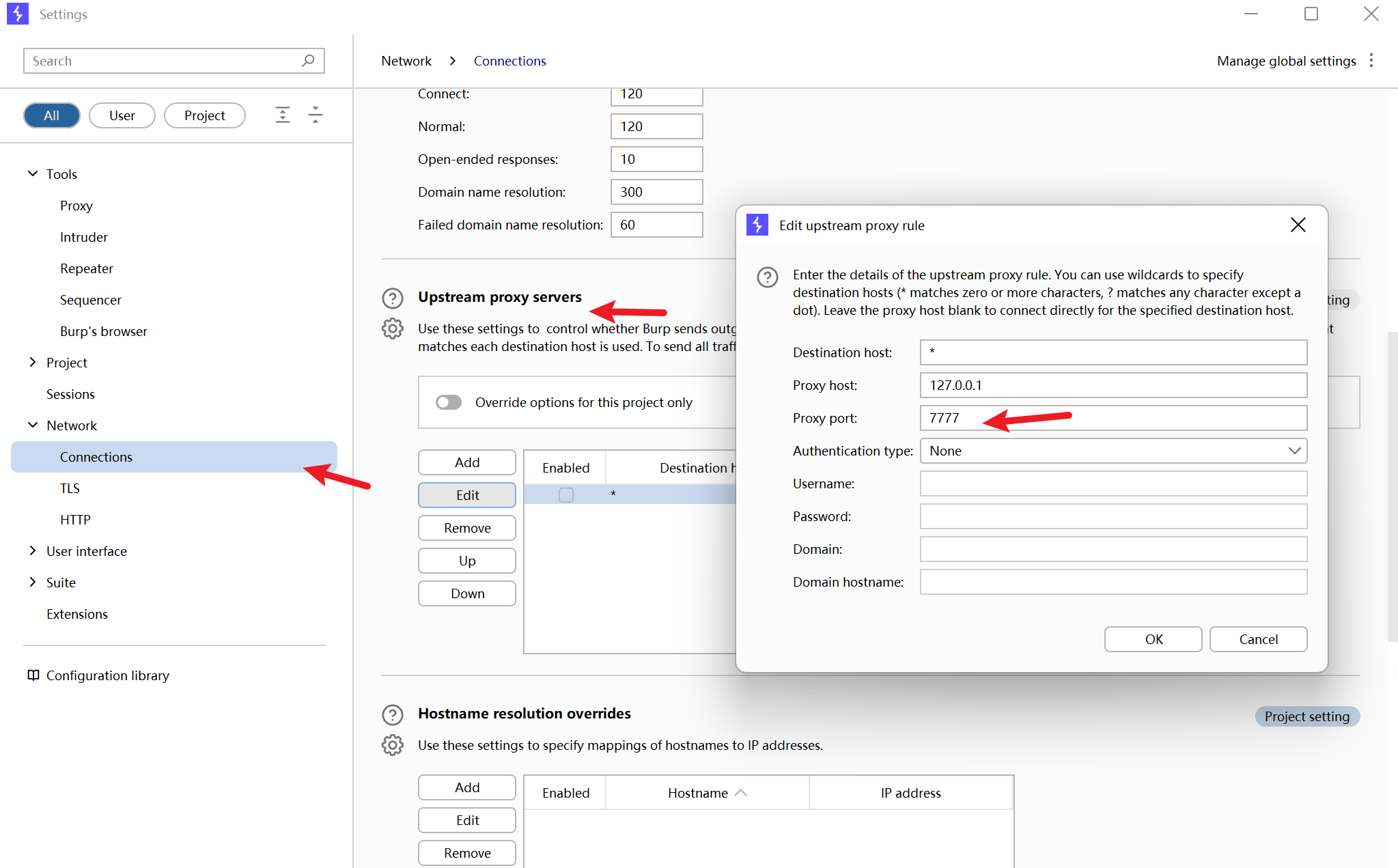Expand the Project tree section
This screenshot has height=868, width=1398.
tap(33, 362)
